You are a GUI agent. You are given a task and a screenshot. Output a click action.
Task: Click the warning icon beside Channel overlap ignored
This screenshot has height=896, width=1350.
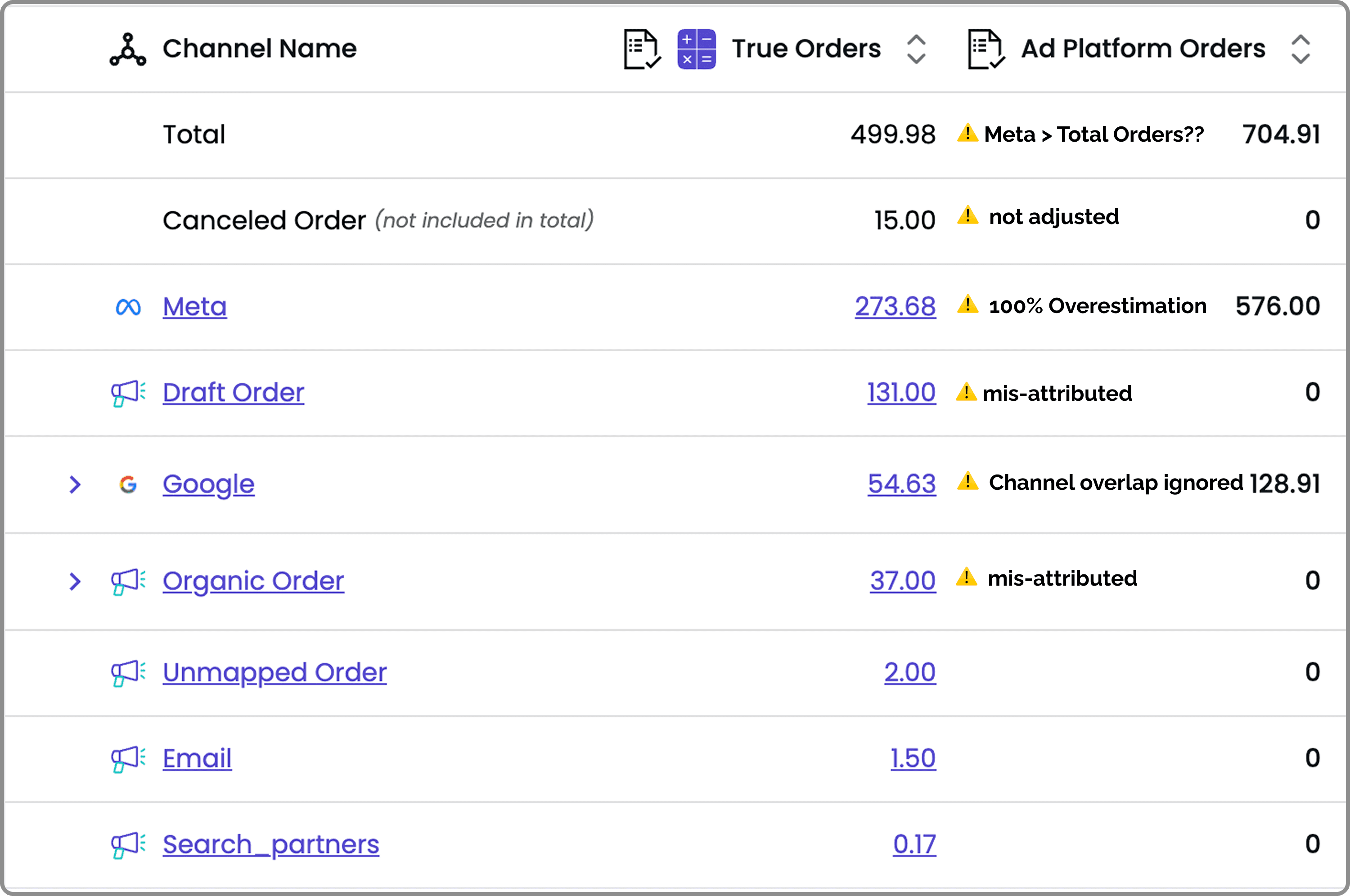(967, 481)
